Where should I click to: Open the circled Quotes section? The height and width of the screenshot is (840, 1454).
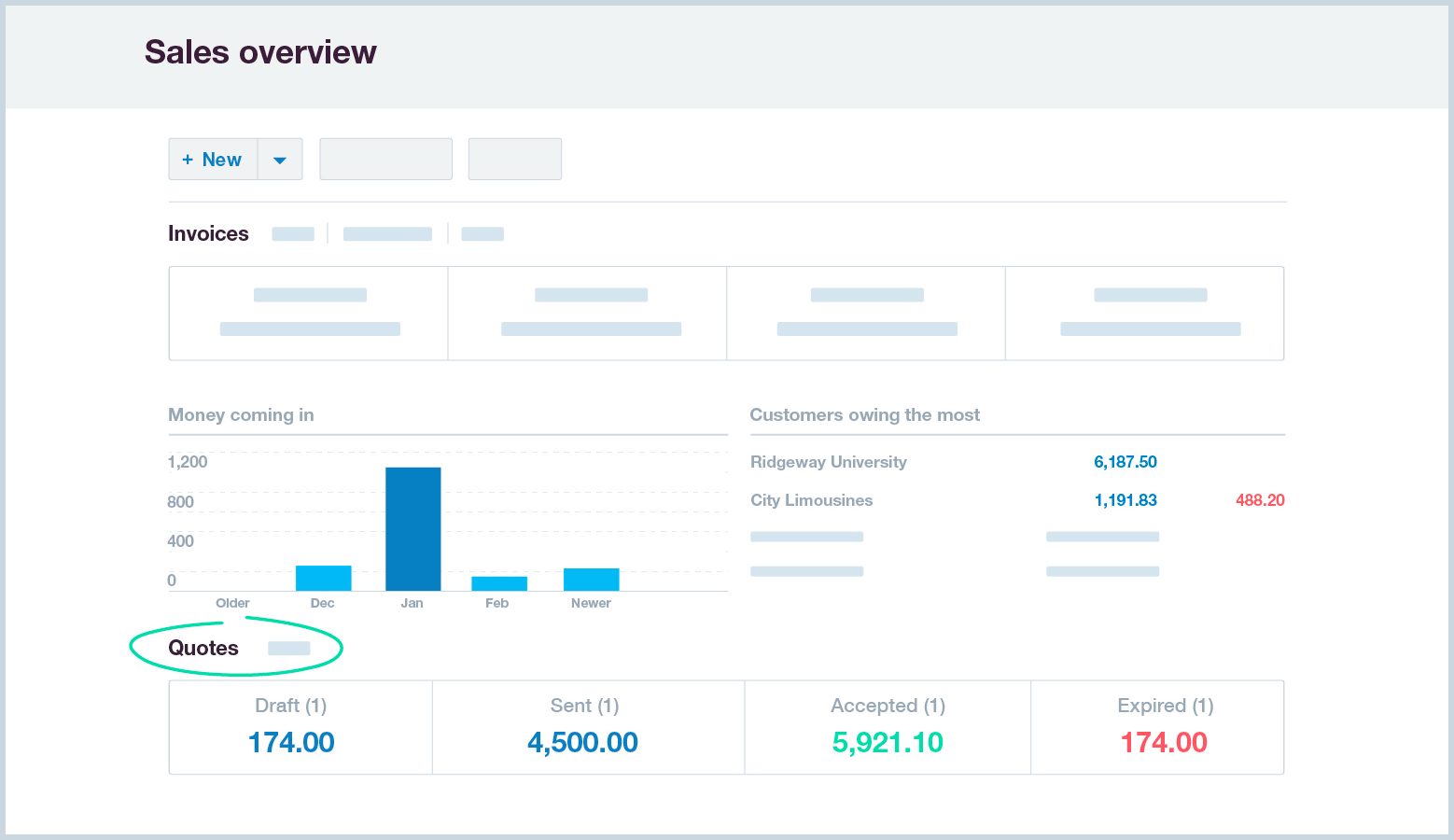203,648
